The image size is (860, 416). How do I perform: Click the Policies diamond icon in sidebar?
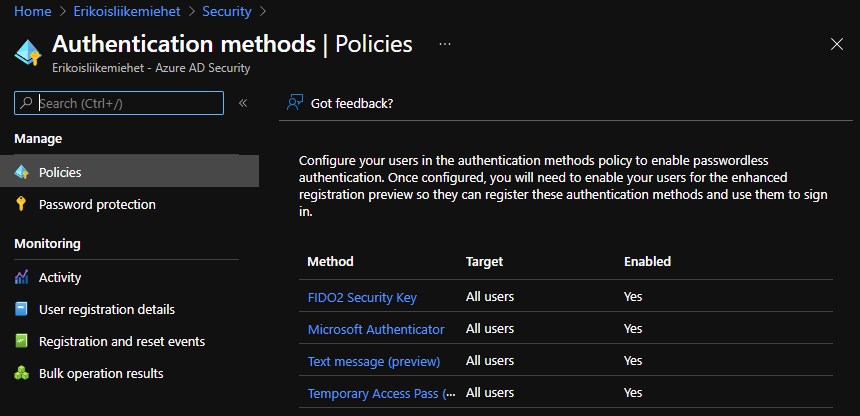click(x=21, y=172)
